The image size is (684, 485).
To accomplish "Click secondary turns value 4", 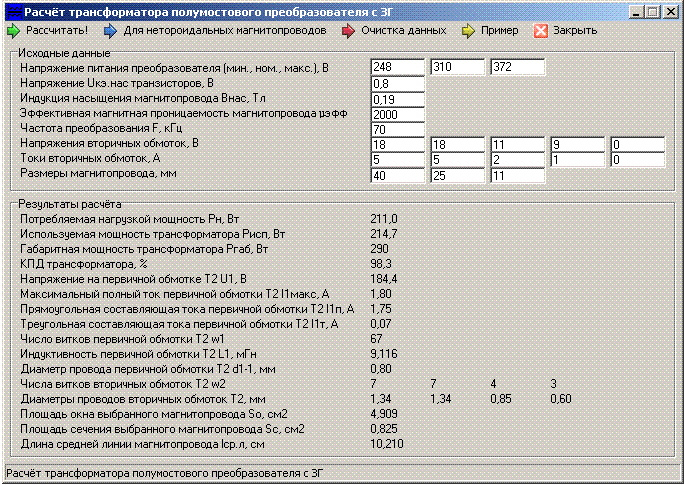I will [493, 384].
